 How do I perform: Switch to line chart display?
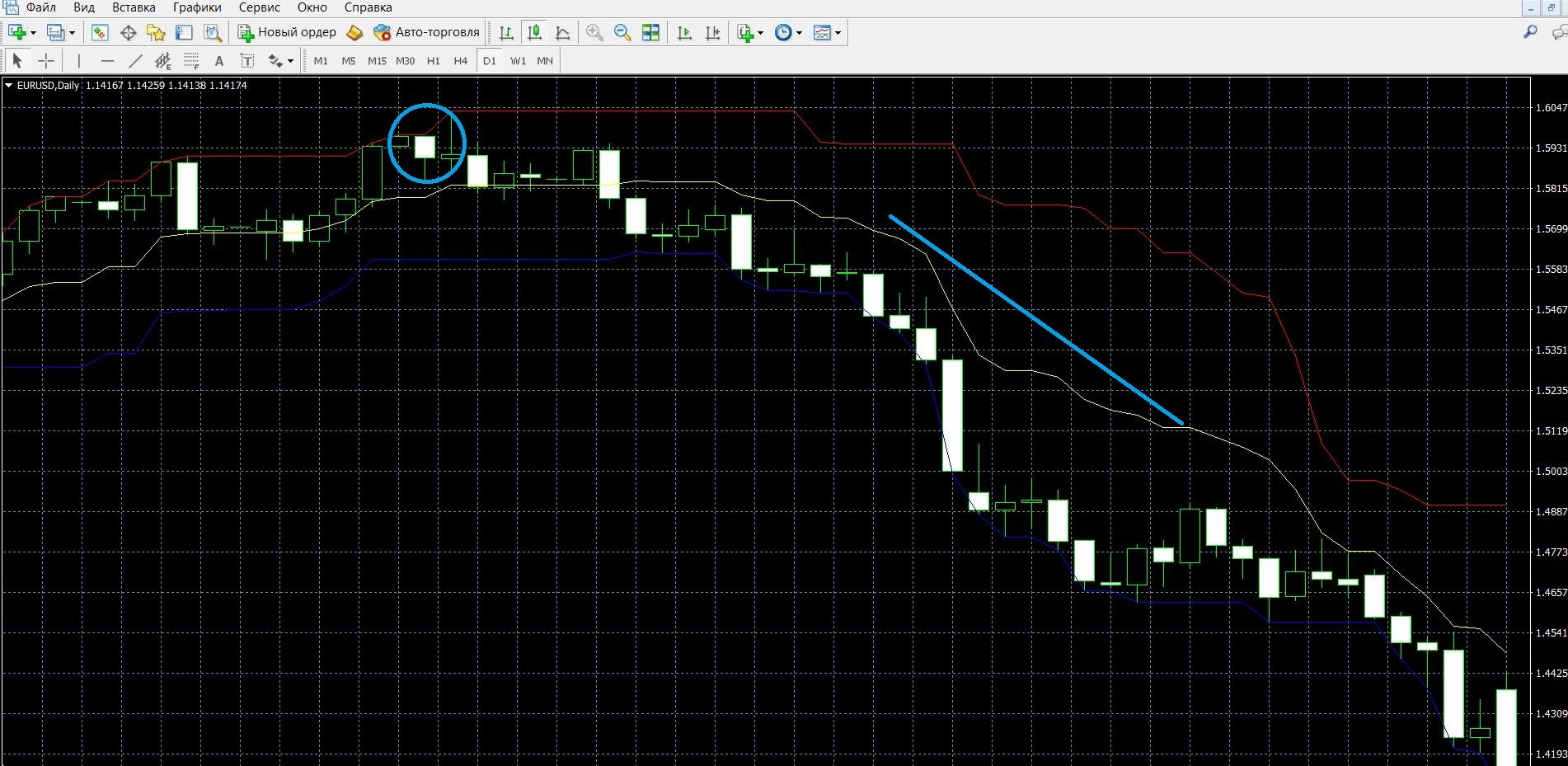point(562,32)
